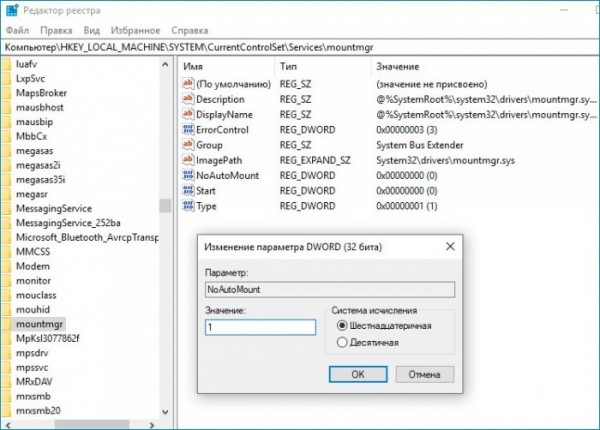
Task: Click the folder icon next to MRxDAV
Action: 7,382
